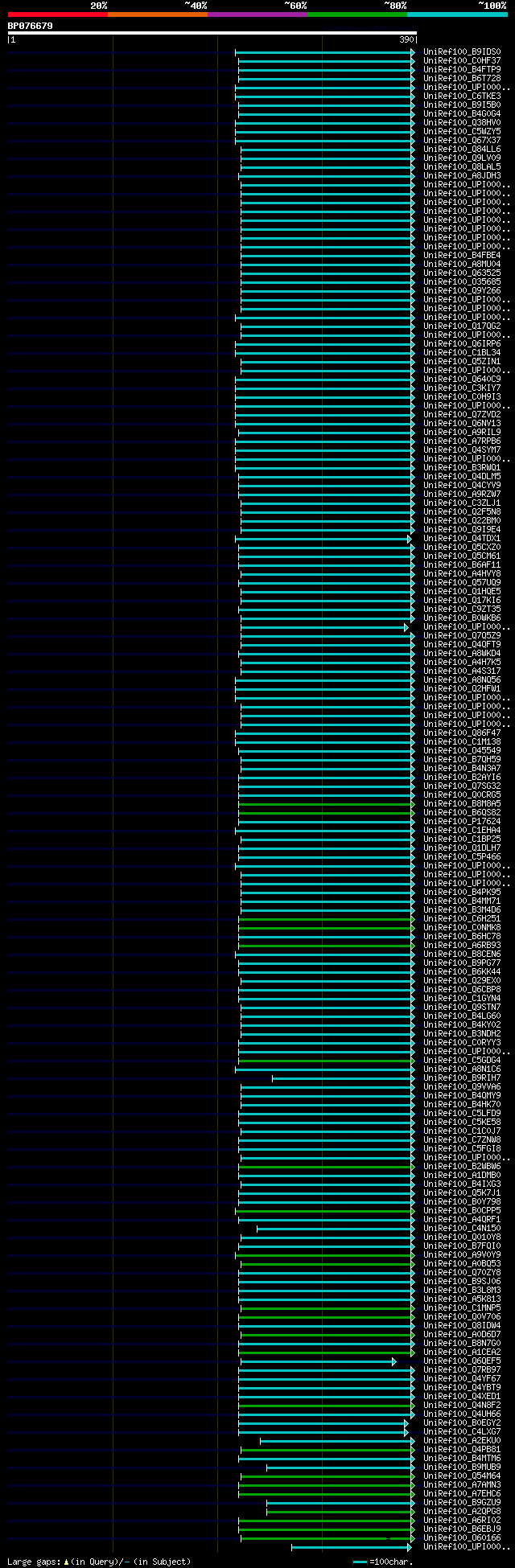Click UniRef100_B9RIH7 label

point(462,1077)
